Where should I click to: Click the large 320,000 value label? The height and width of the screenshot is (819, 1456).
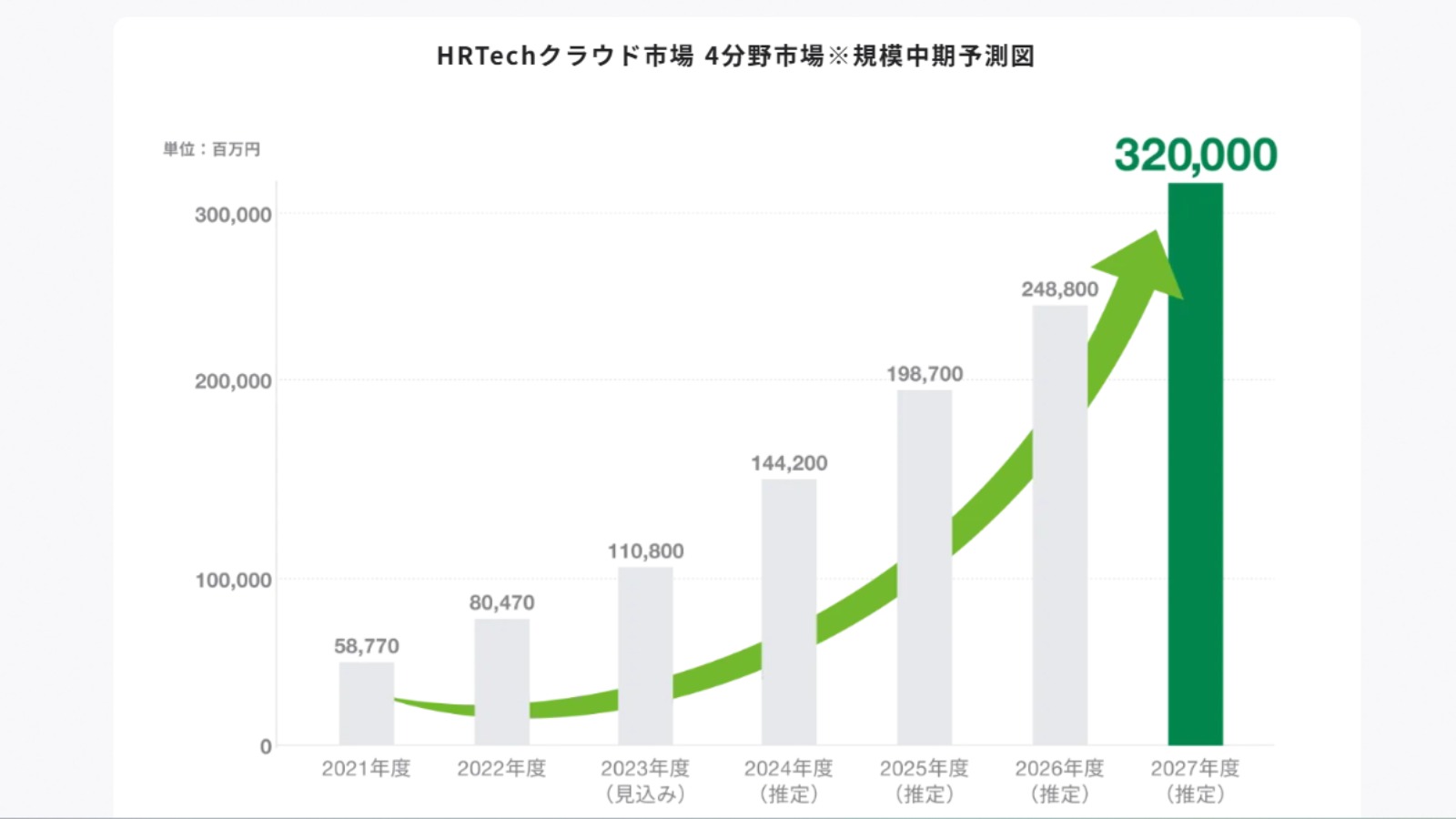(x=1195, y=155)
